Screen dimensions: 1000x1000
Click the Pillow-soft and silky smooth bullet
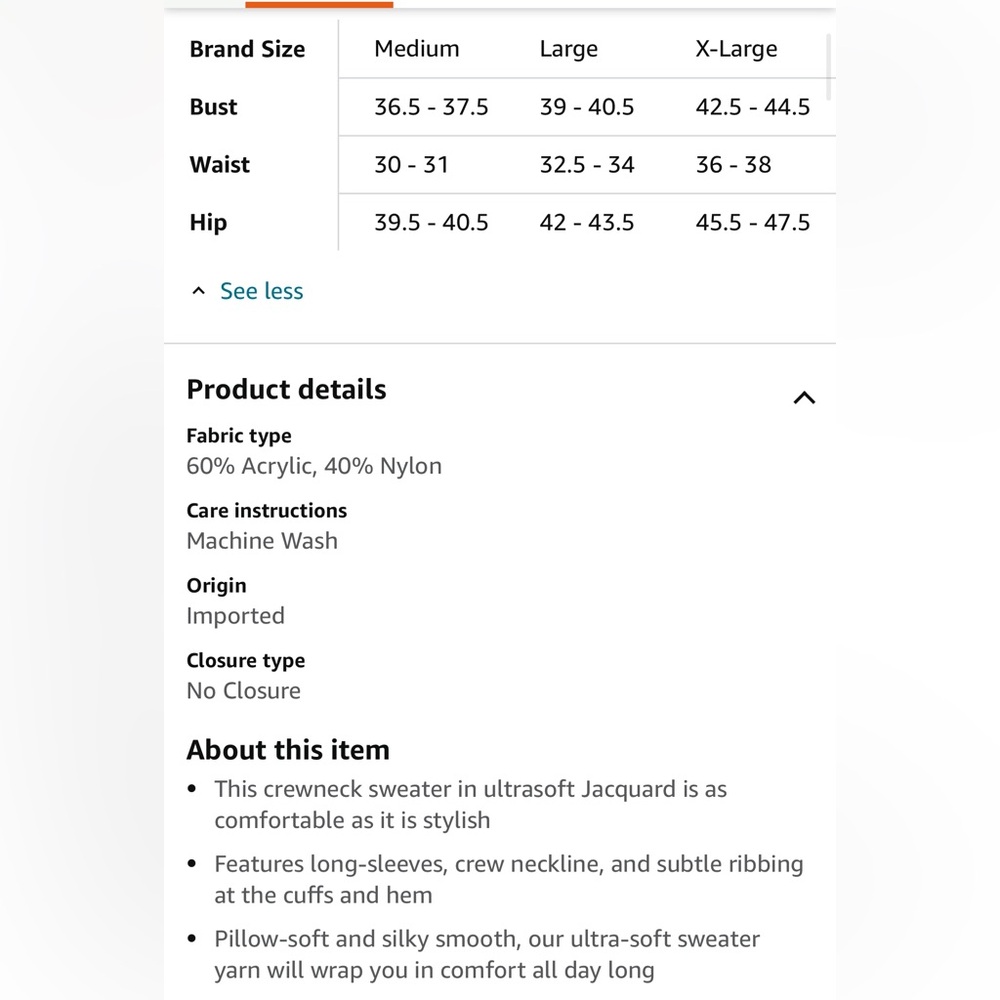487,955
